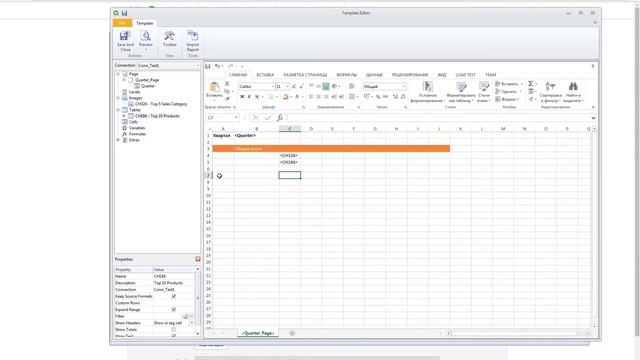640x360 pixels.
Task: Click the underline Ч icon
Action: (x=257, y=97)
